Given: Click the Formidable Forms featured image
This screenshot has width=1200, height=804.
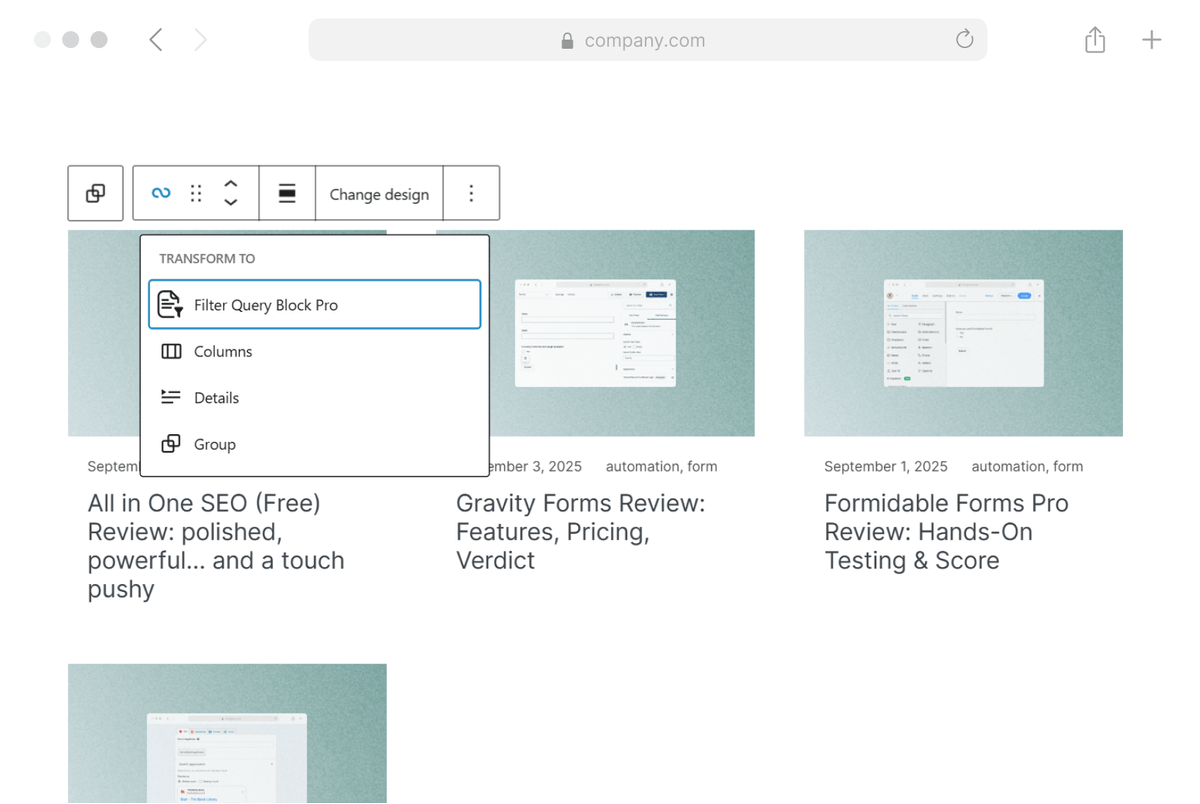Looking at the screenshot, I should 963,333.
